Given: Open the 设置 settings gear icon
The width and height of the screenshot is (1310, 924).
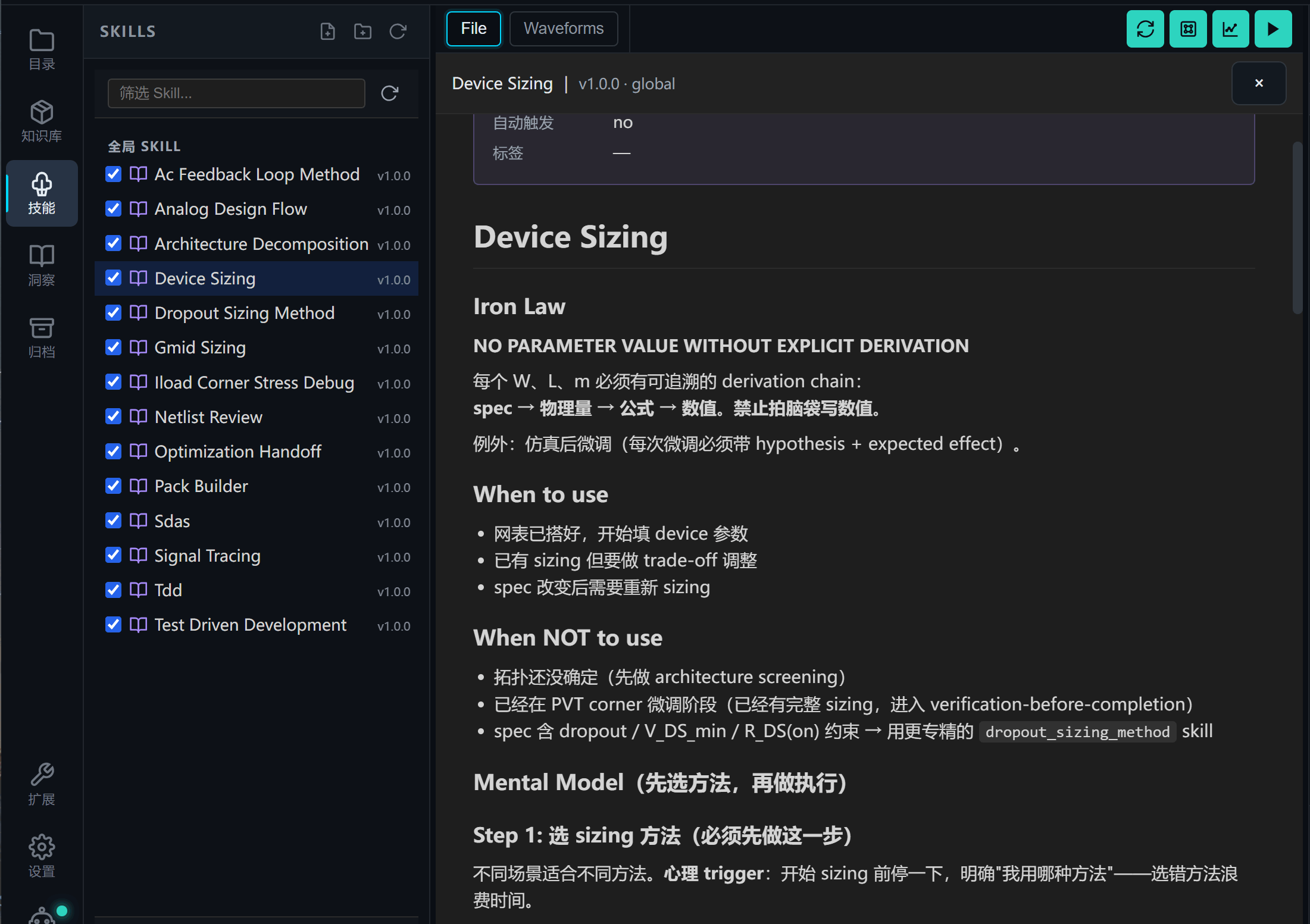Looking at the screenshot, I should [42, 856].
